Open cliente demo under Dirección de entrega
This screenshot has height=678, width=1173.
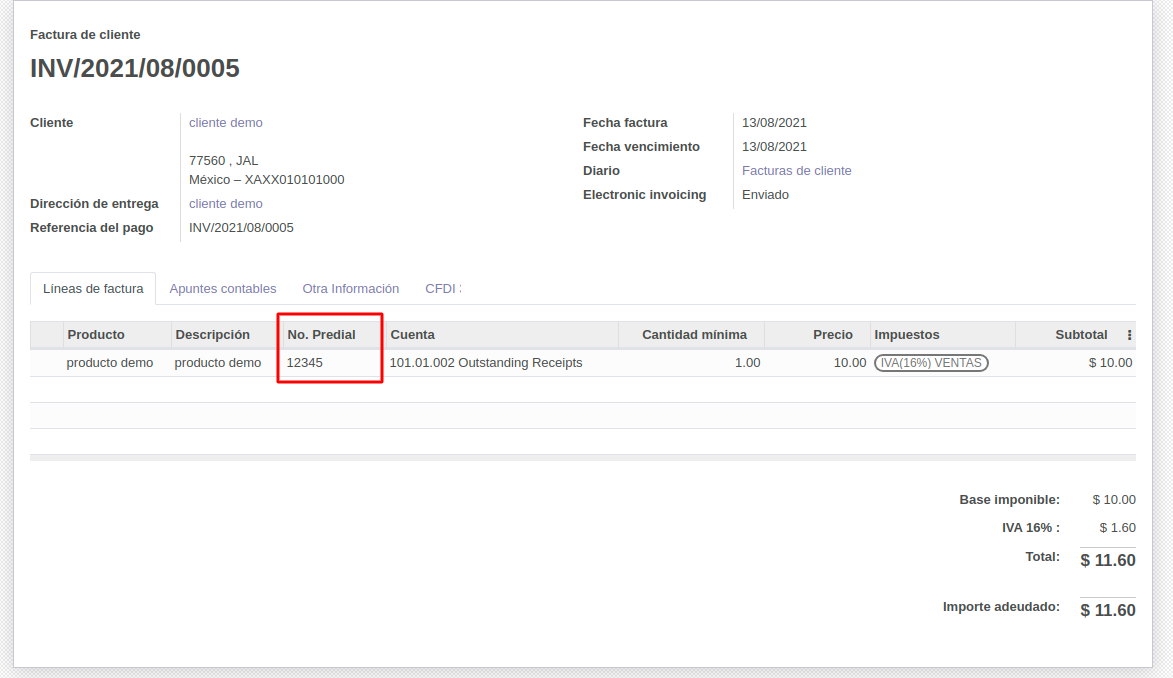coord(226,204)
